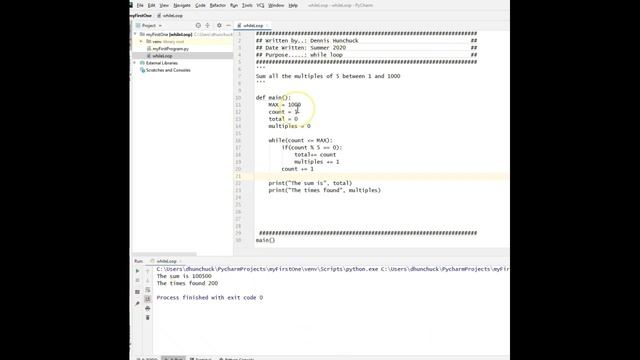Click the collapse-all icon in Project panel

pos(207,25)
